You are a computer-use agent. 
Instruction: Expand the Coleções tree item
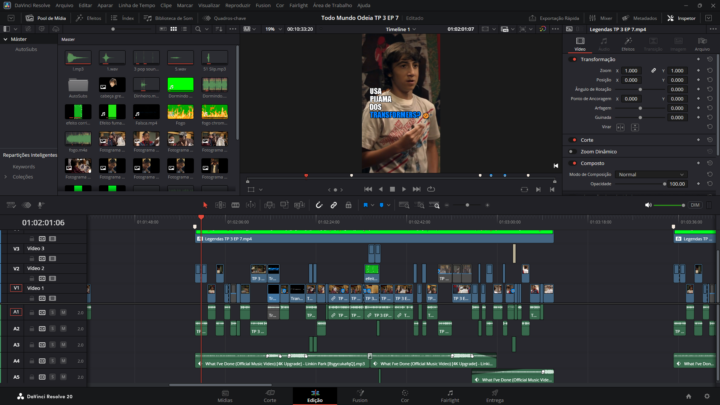point(5,176)
